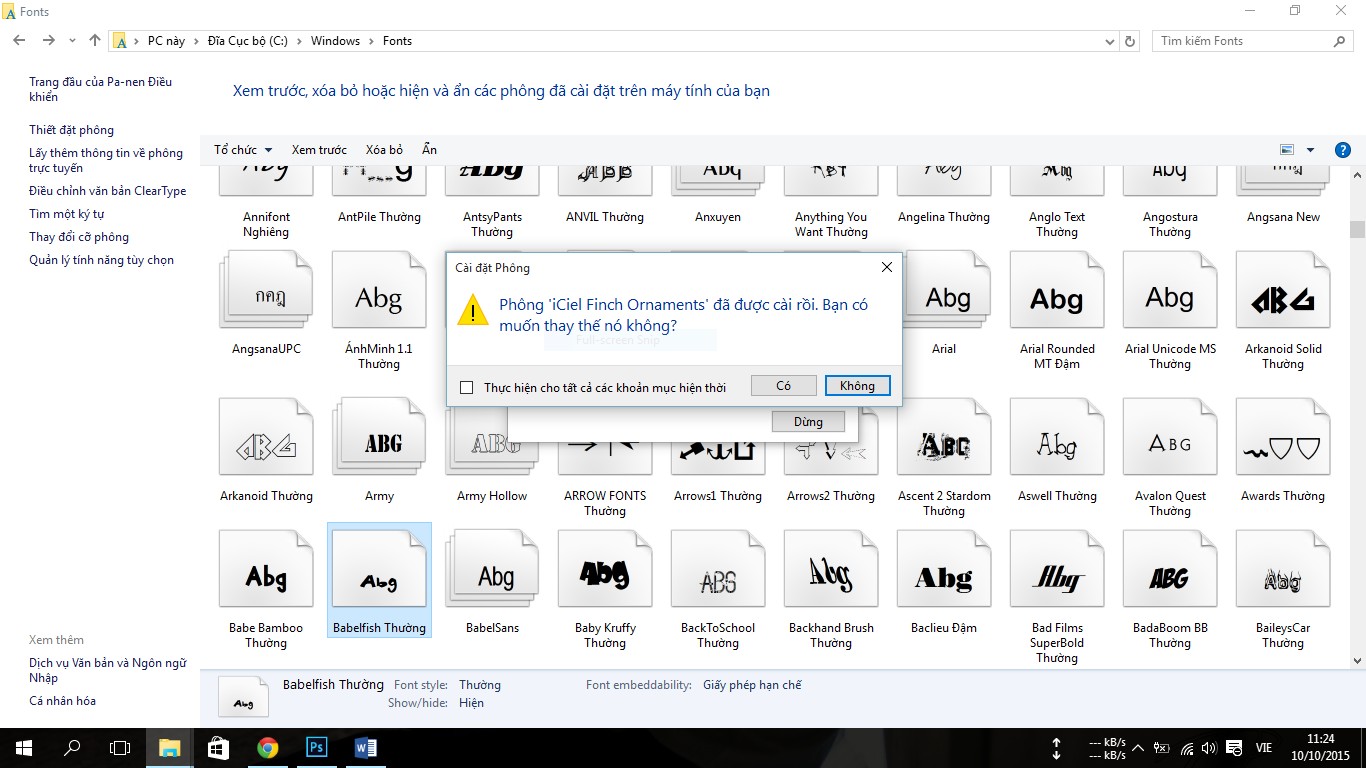Select the Baclieu Đậm font icon
Screen dimensions: 1366x768
click(944, 569)
